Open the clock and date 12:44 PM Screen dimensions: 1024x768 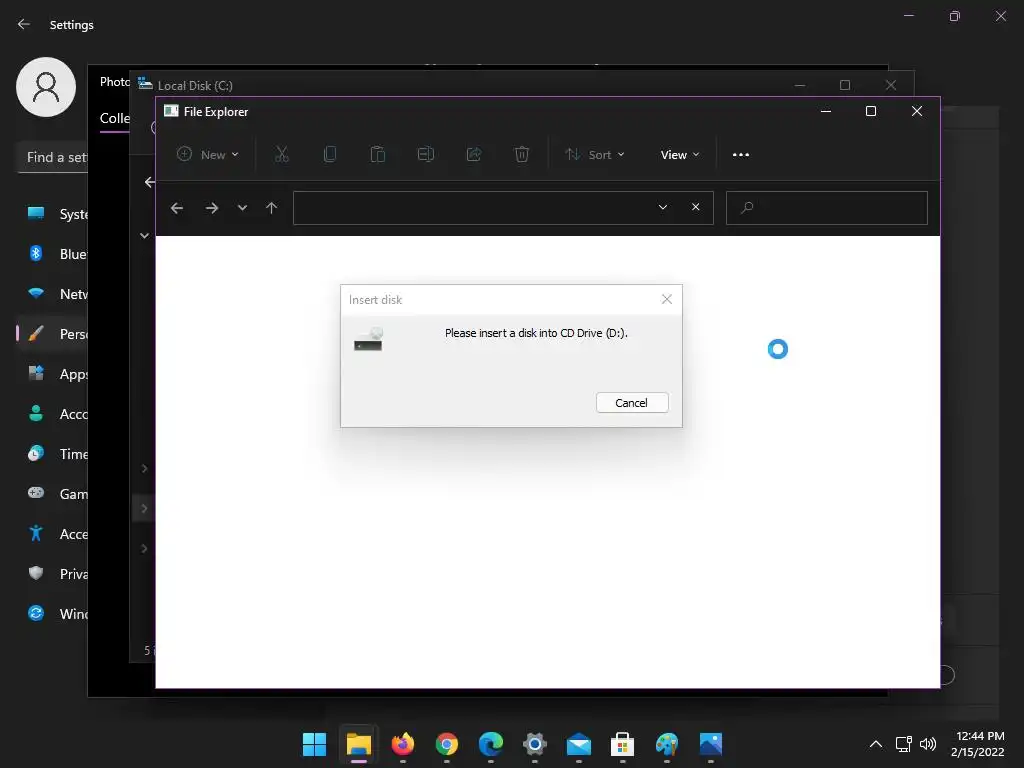(x=978, y=744)
